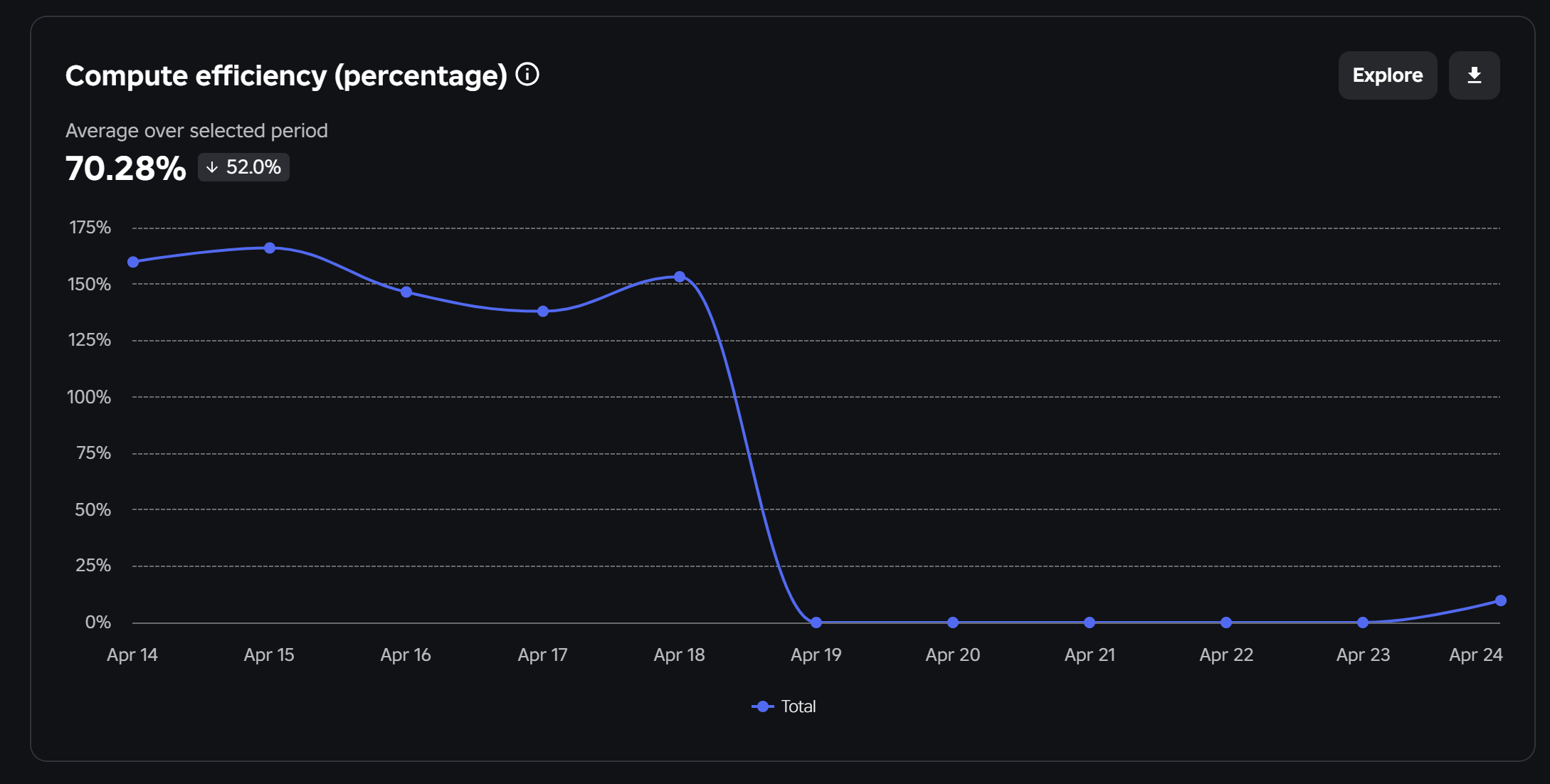Click the Apr 21 x-axis label

[x=1090, y=655]
